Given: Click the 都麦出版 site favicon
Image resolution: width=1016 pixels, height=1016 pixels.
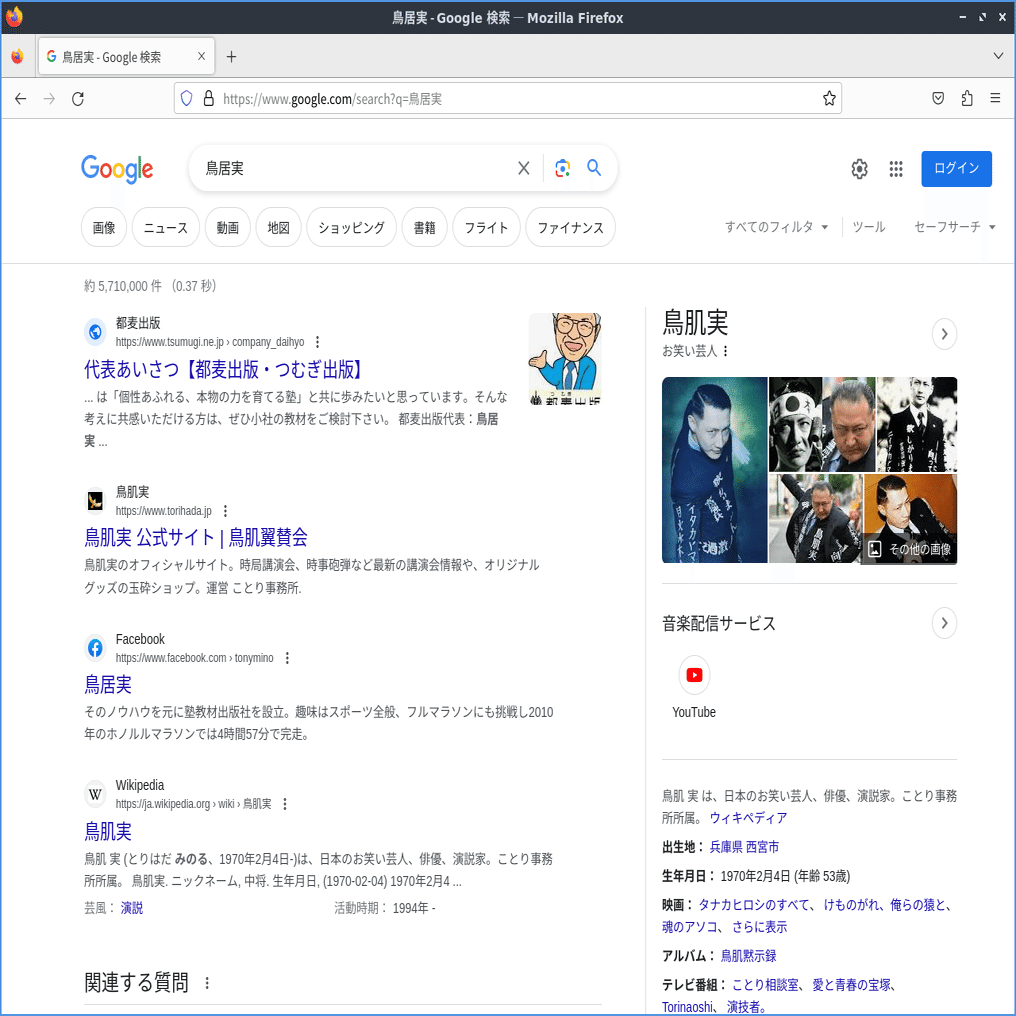Looking at the screenshot, I should (x=95, y=332).
